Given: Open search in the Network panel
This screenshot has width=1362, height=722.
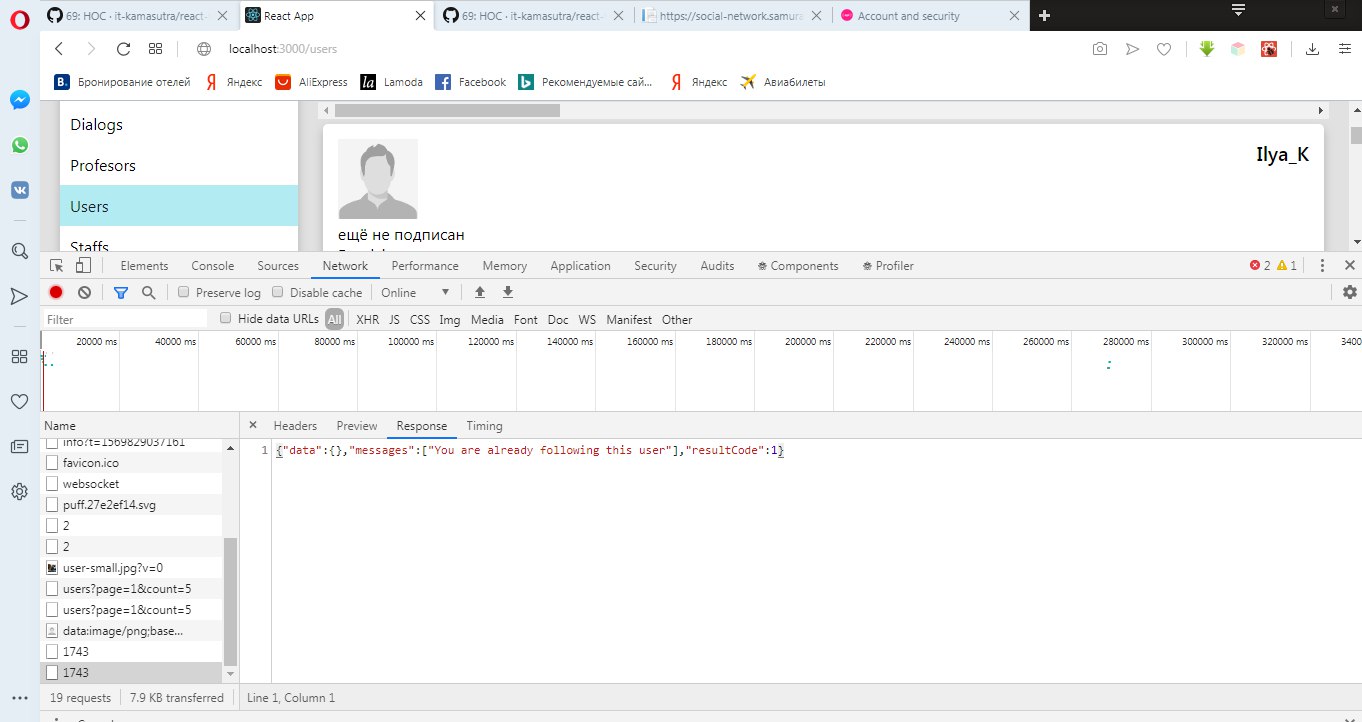Looking at the screenshot, I should 148,292.
